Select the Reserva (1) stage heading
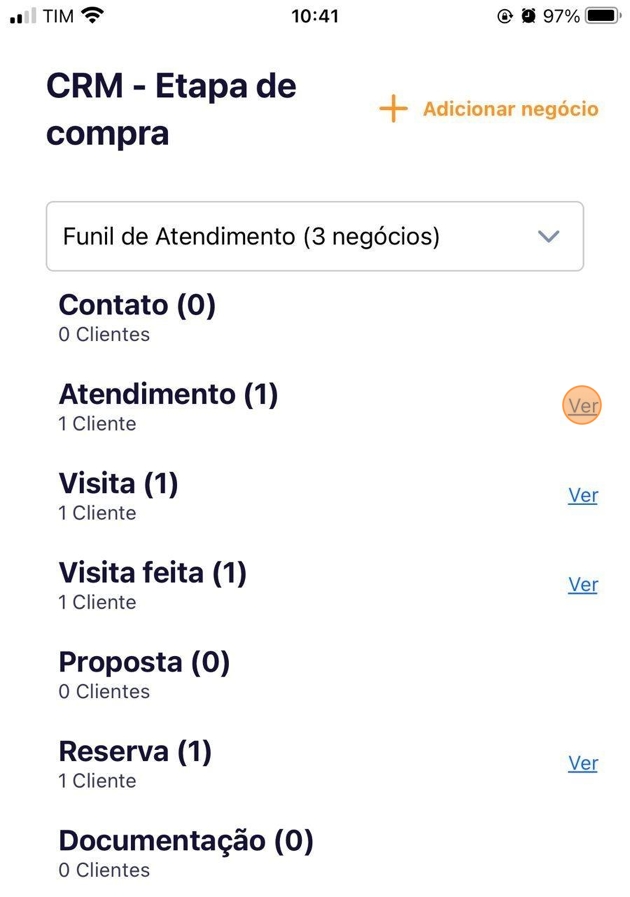This screenshot has height=897, width=630. click(135, 751)
